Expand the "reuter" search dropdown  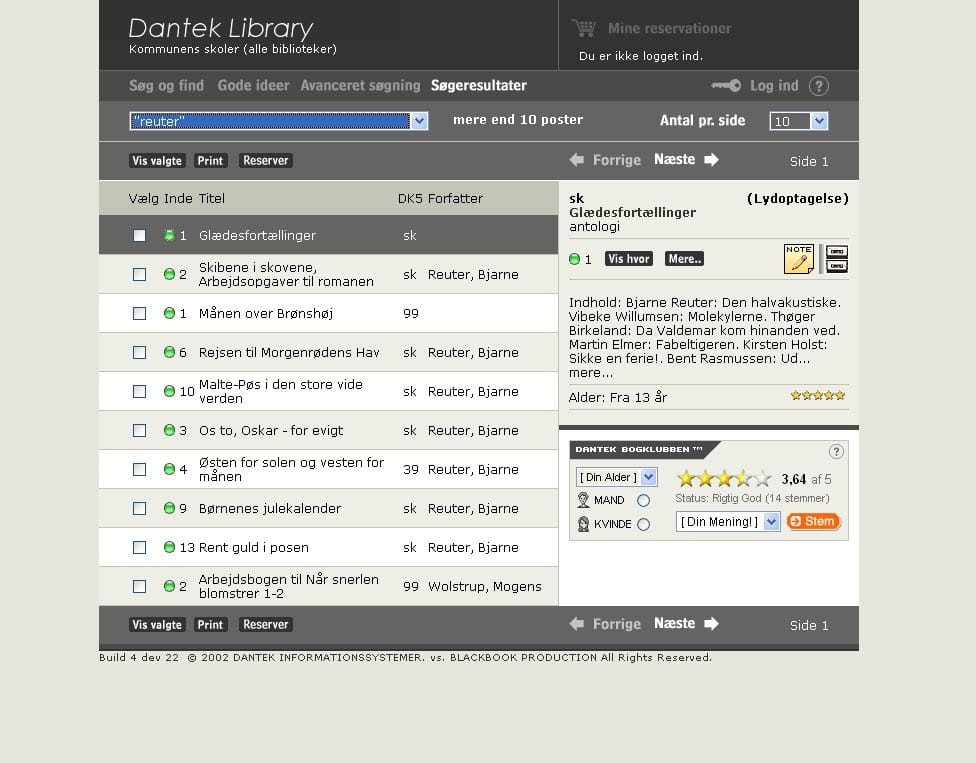point(420,121)
